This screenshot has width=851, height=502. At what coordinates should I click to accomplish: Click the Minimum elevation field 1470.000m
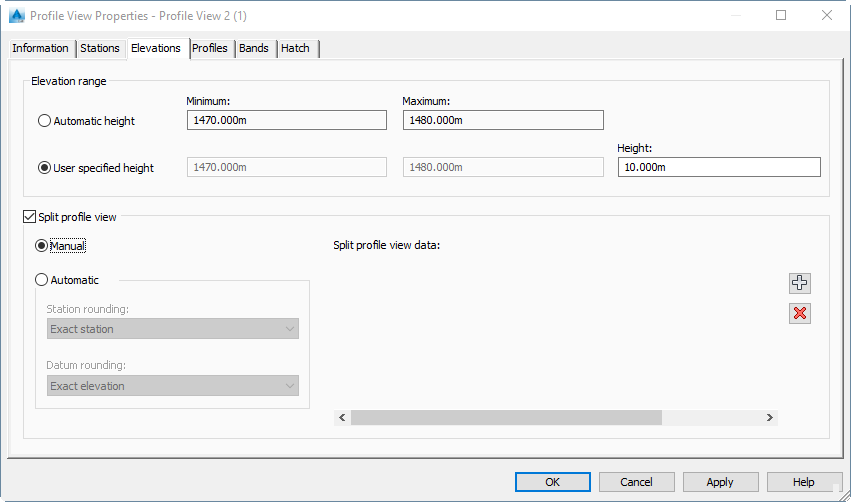(x=287, y=120)
